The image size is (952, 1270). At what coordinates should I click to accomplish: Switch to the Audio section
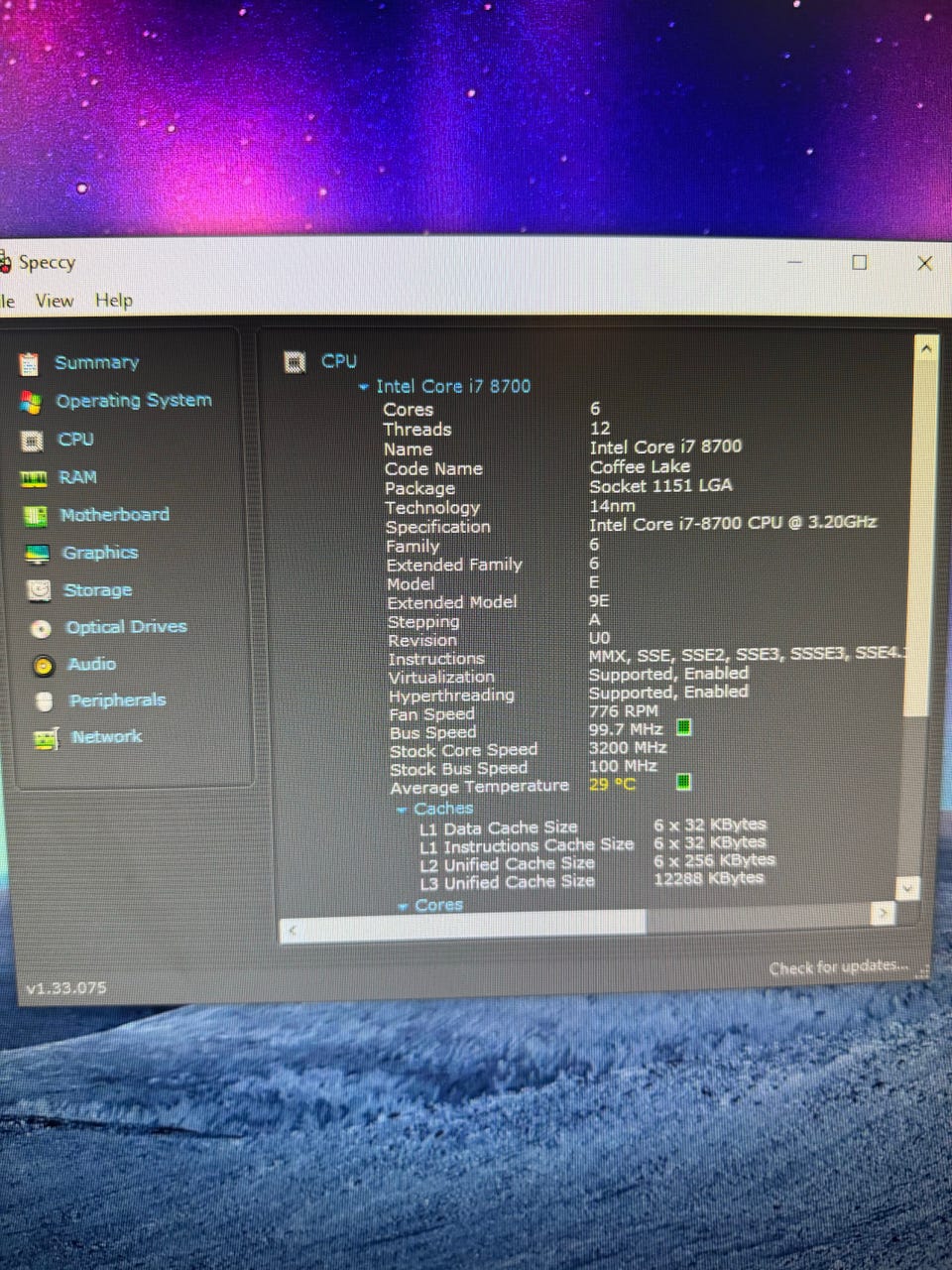pyautogui.click(x=91, y=664)
